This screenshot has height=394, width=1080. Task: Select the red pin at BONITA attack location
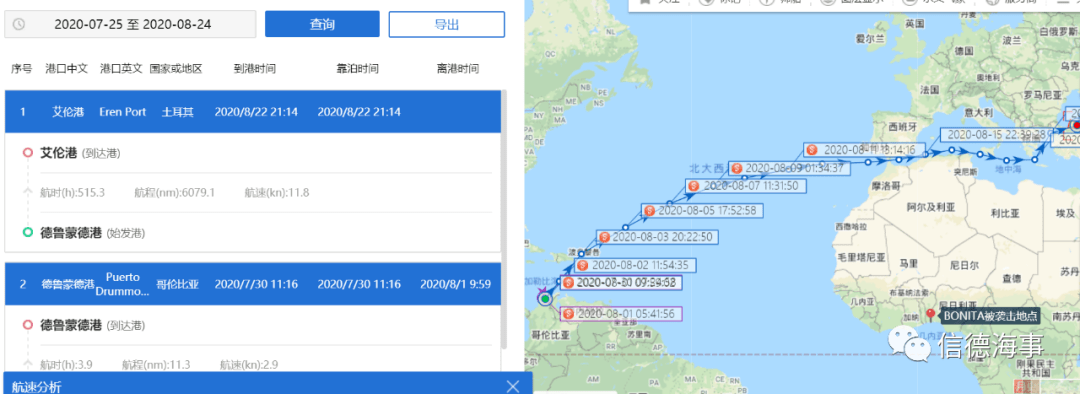pos(931,315)
